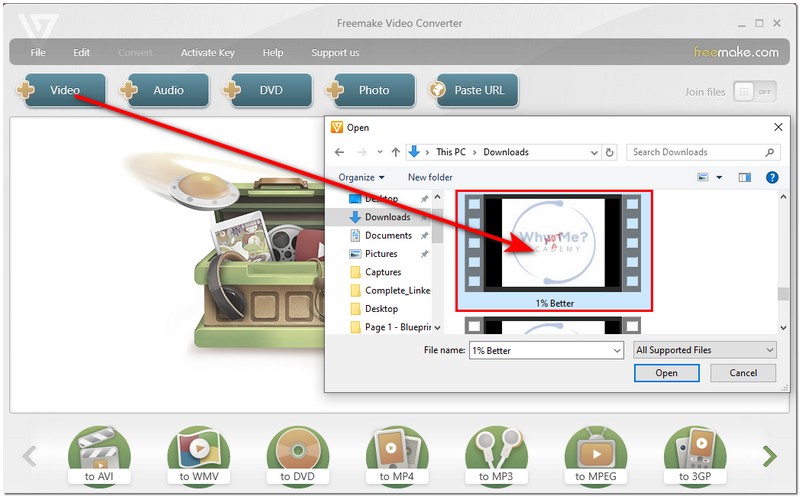Select the to MP3 output icon
Screen dimensions: 800x497
497,454
